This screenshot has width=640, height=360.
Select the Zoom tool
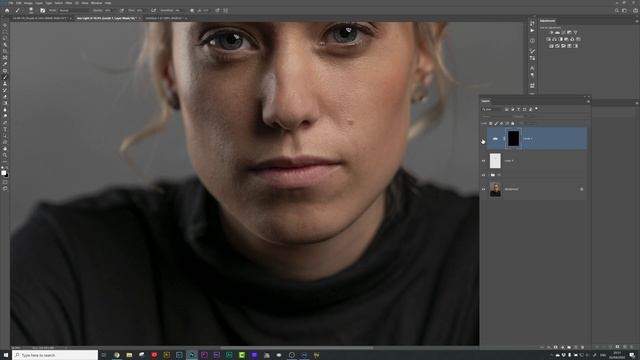click(x=5, y=155)
